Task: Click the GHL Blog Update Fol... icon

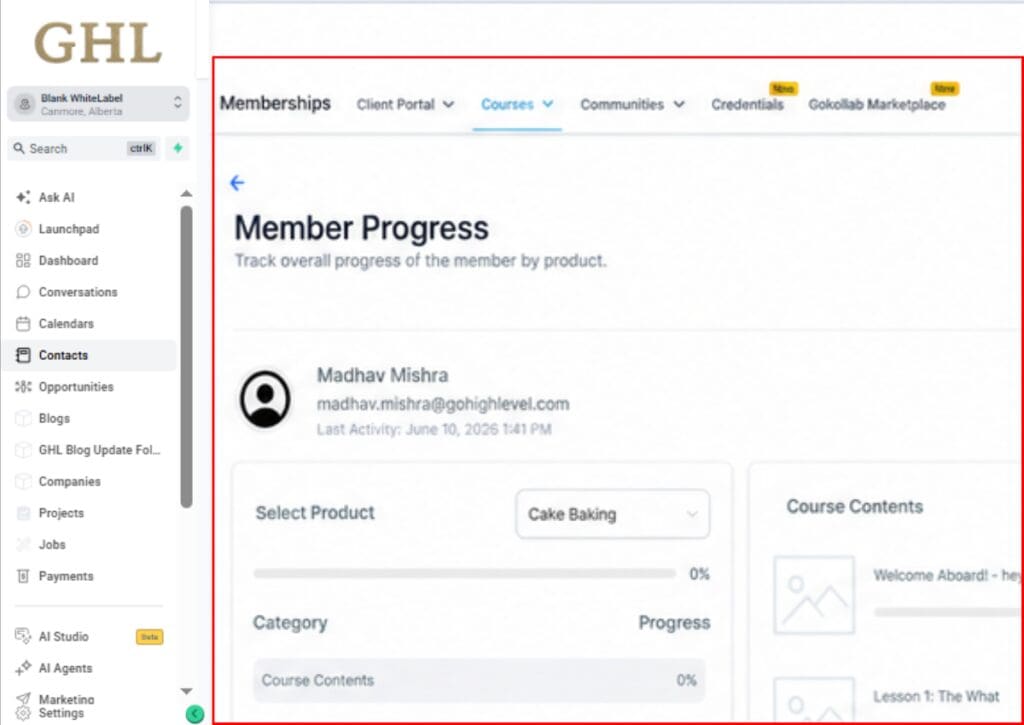Action: [23, 450]
